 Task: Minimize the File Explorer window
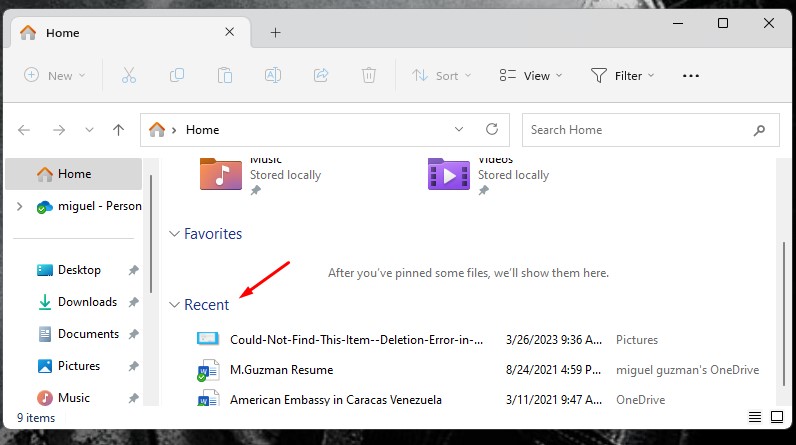pyautogui.click(x=678, y=23)
